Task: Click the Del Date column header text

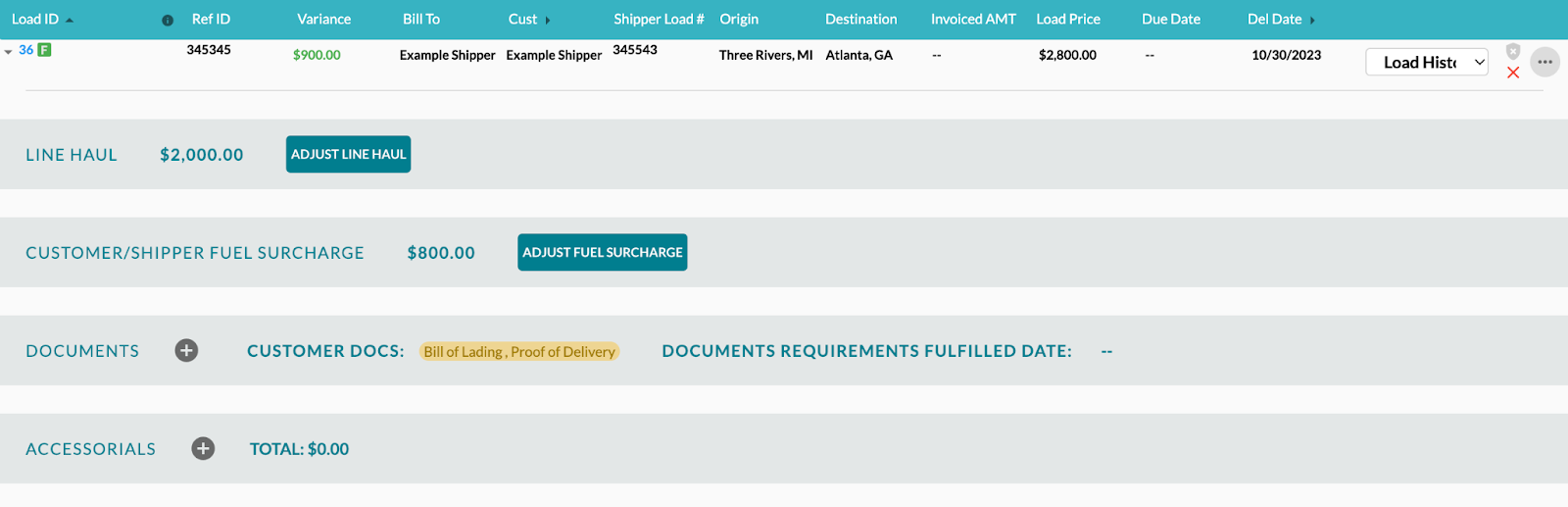Action: click(x=1274, y=19)
